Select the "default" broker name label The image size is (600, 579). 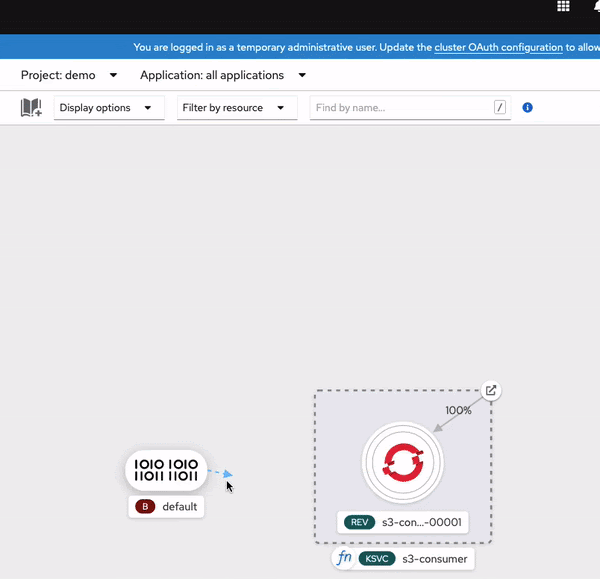click(x=179, y=507)
